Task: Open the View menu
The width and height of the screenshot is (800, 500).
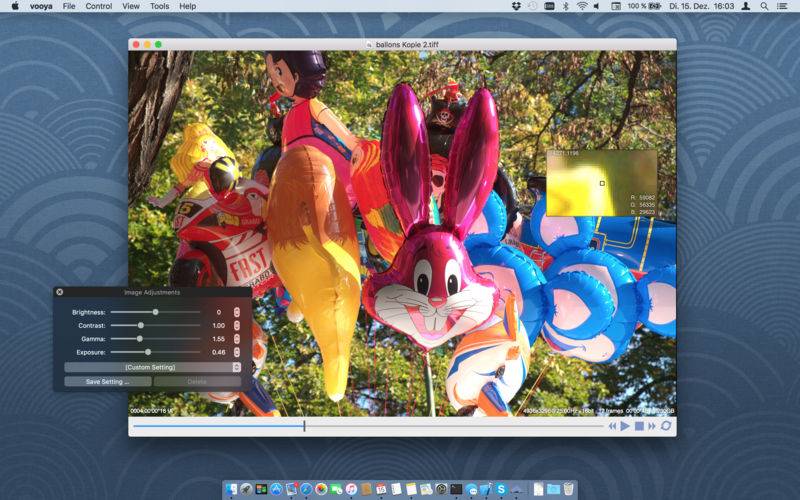Action: coord(131,6)
